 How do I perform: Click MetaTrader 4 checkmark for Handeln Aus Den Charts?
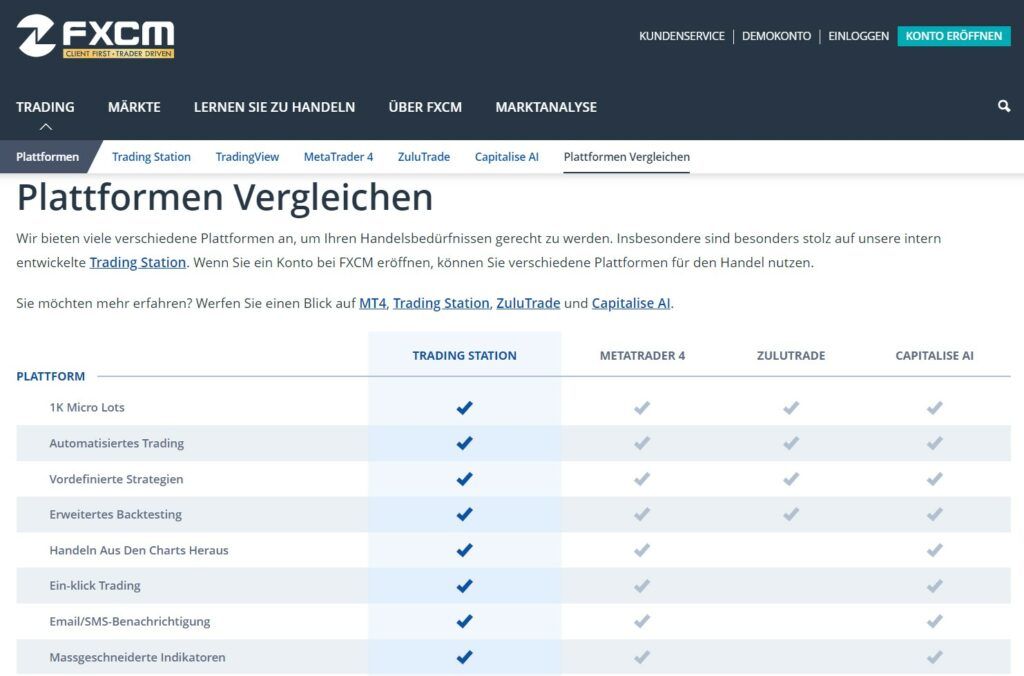[x=642, y=550]
